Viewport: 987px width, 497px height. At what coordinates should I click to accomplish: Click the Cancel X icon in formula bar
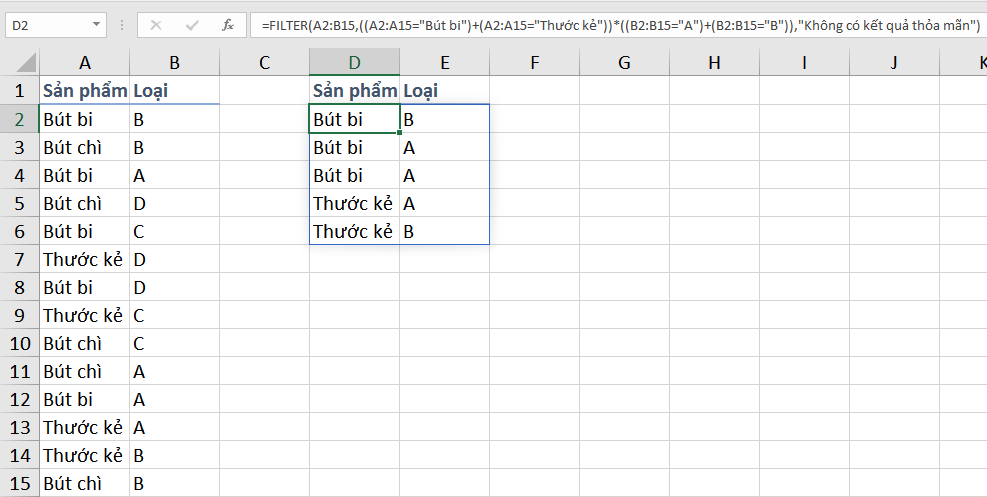(x=156, y=25)
